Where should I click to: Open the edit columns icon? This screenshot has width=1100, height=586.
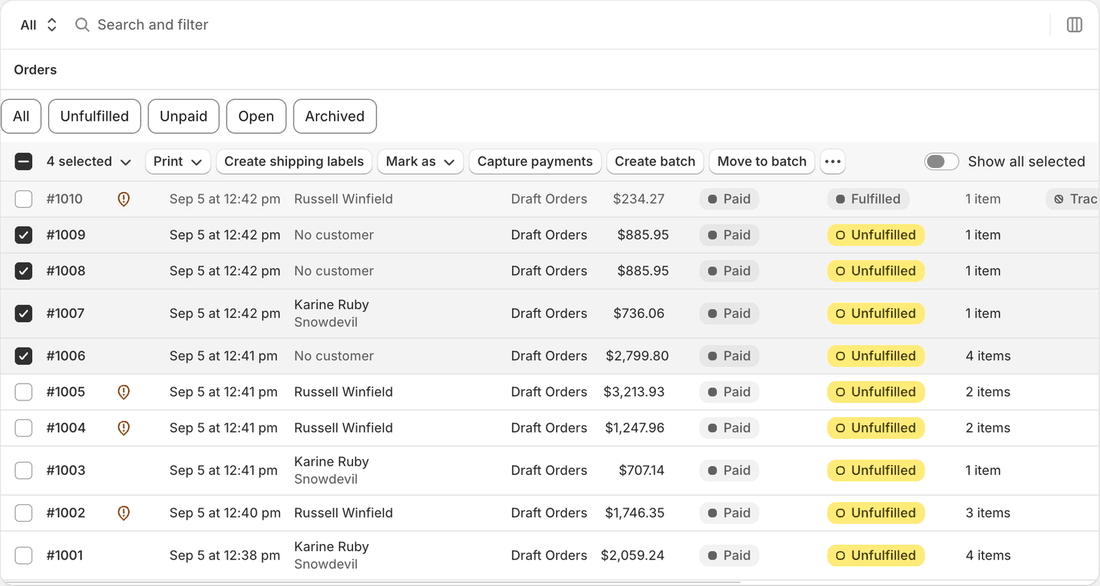point(1074,25)
